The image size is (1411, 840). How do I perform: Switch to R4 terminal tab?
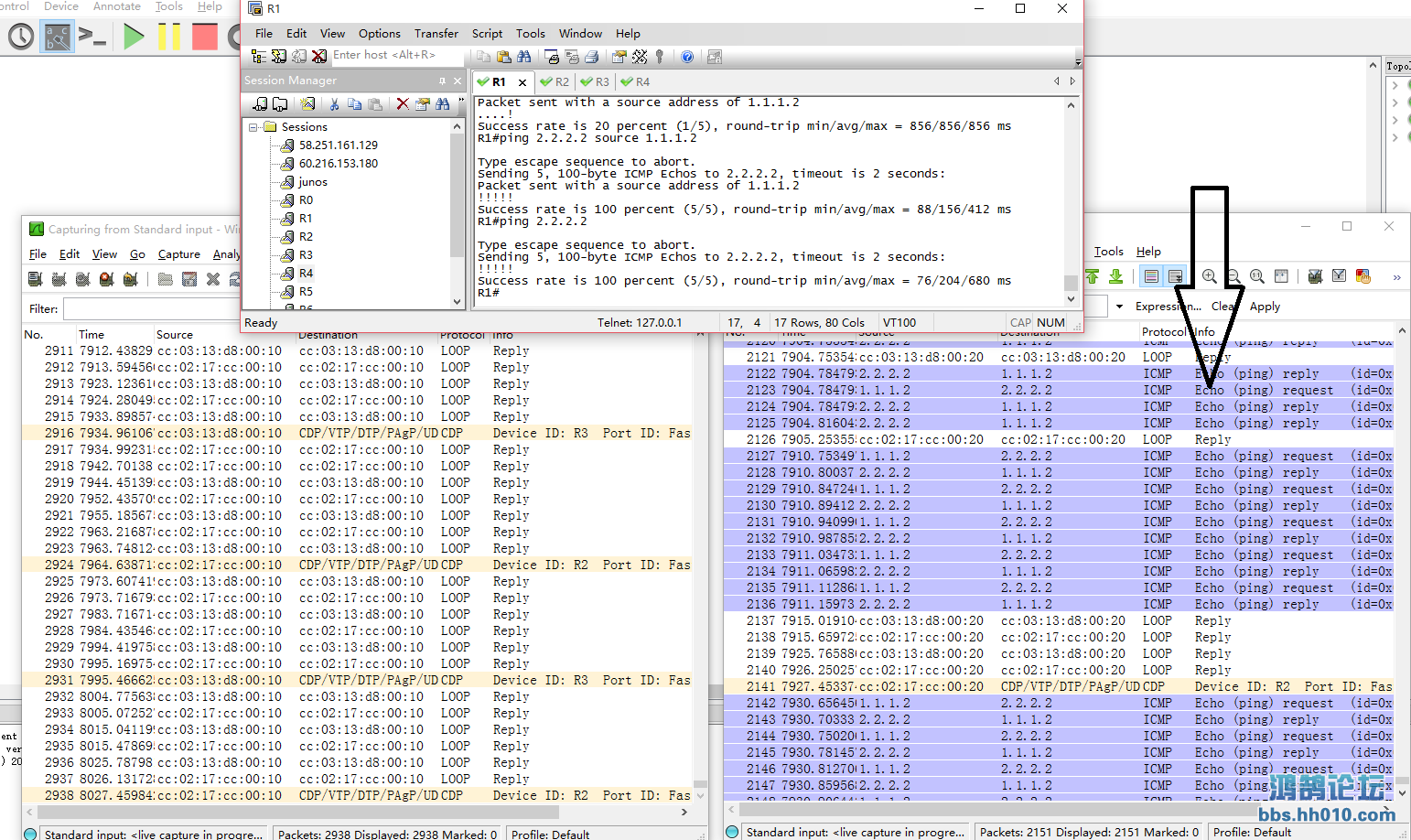(635, 81)
